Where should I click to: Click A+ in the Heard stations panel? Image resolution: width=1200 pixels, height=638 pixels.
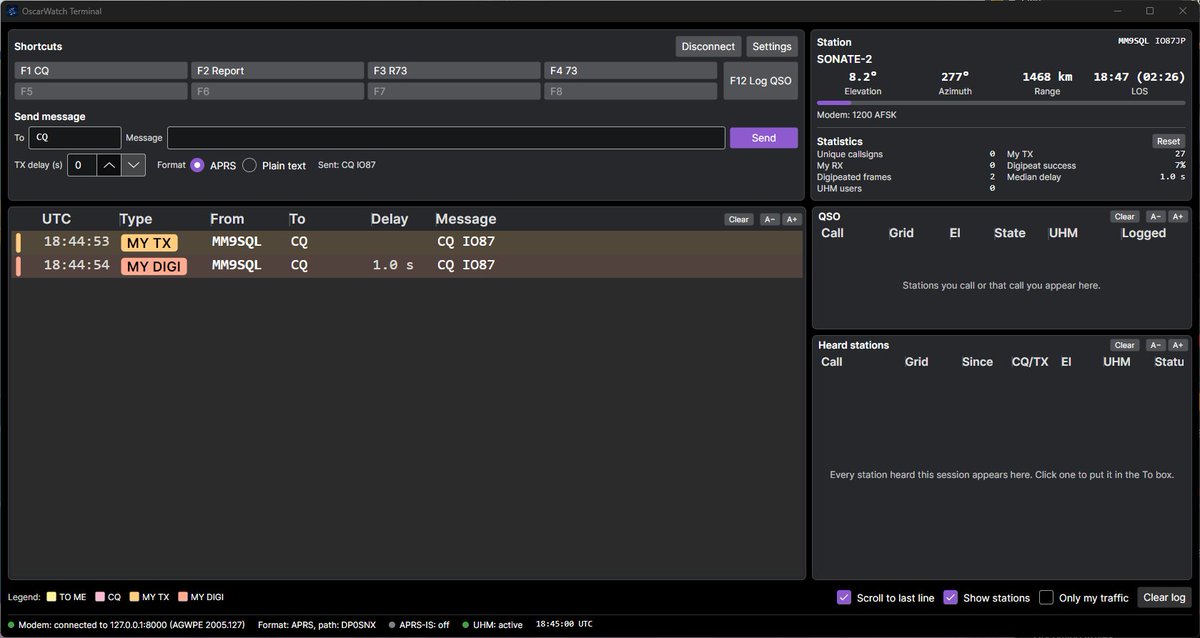[x=1178, y=345]
